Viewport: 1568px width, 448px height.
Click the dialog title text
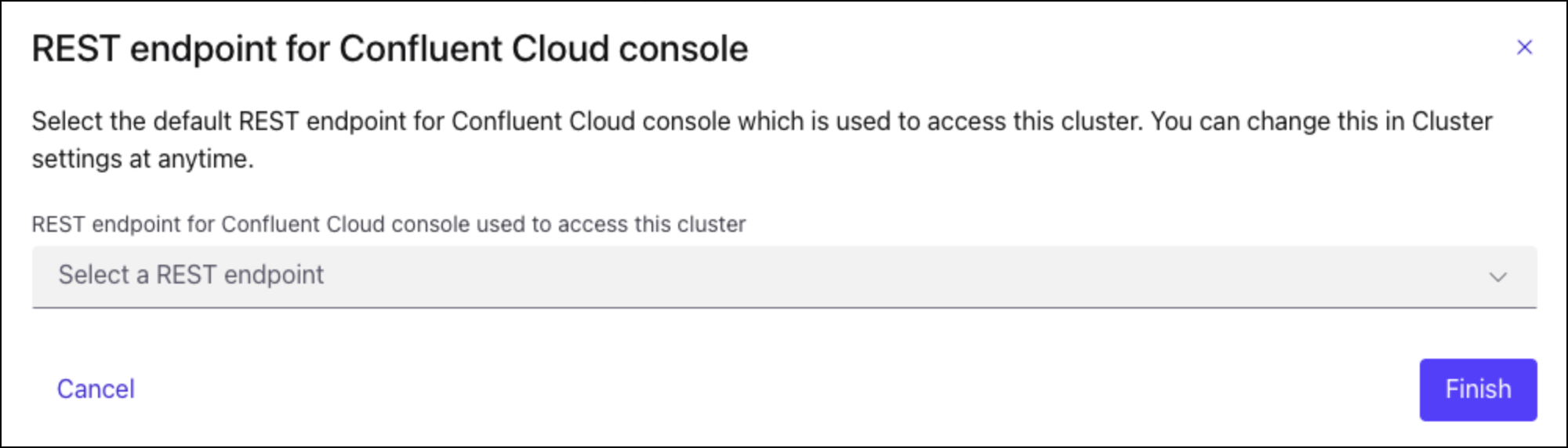(390, 49)
